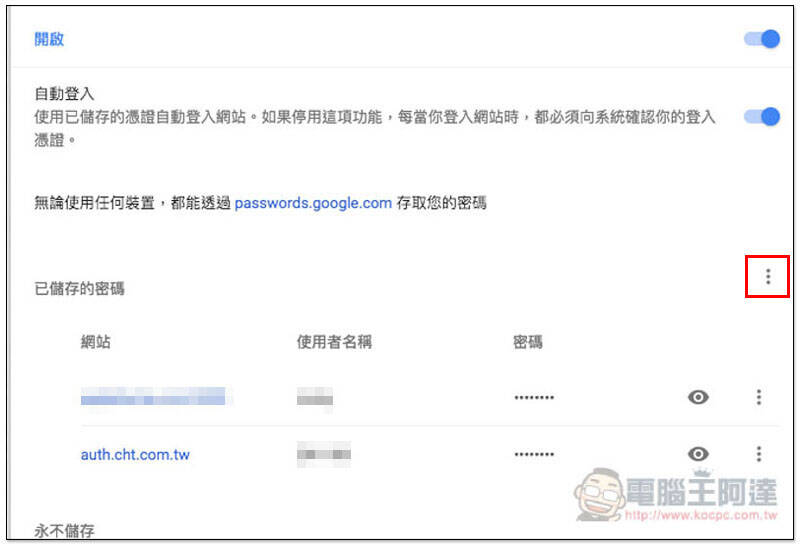
Task: Open the passwords.google.com link
Action: (x=313, y=203)
